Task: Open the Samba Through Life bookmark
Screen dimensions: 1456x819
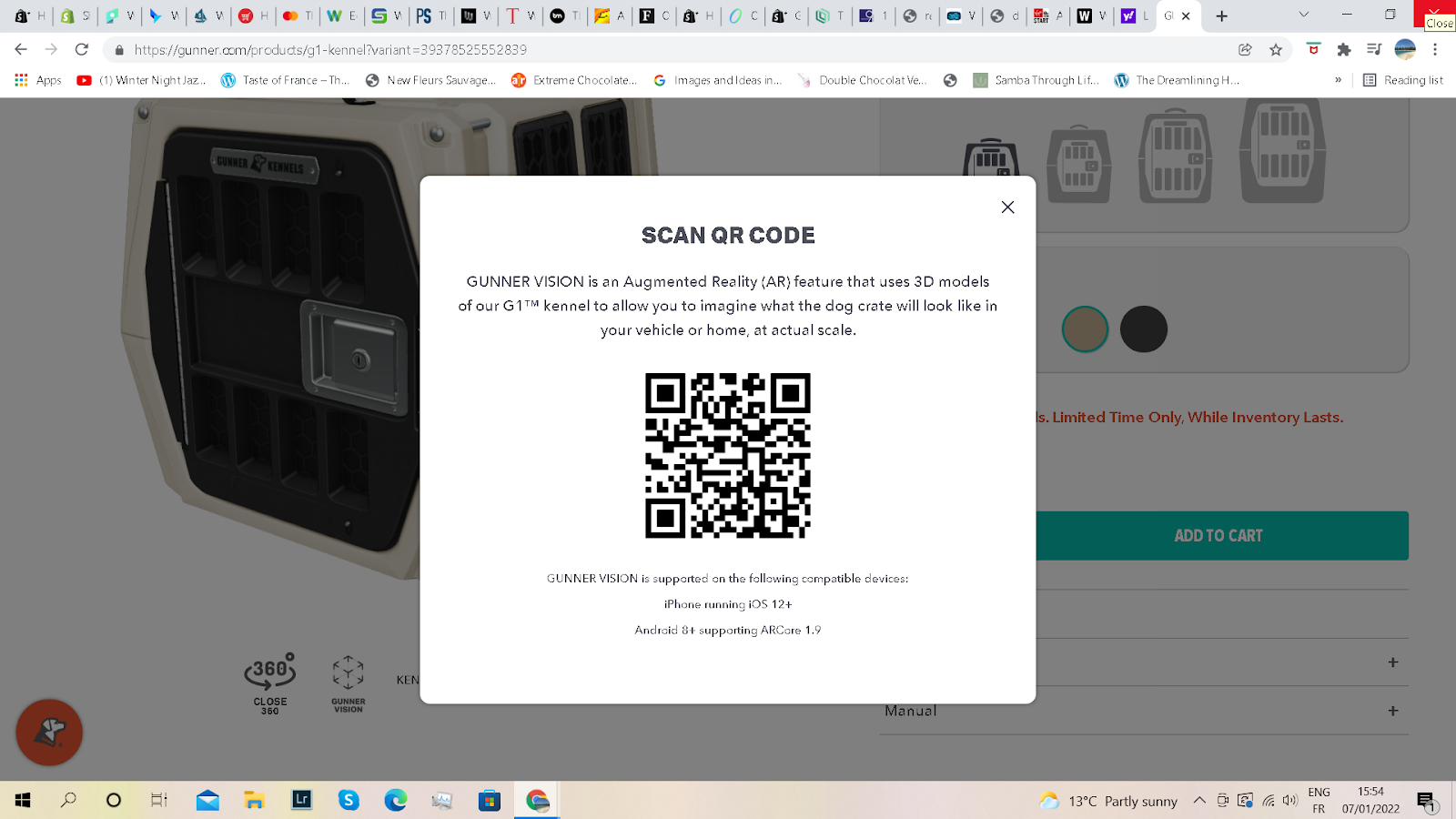Action: pyautogui.click(x=1036, y=80)
